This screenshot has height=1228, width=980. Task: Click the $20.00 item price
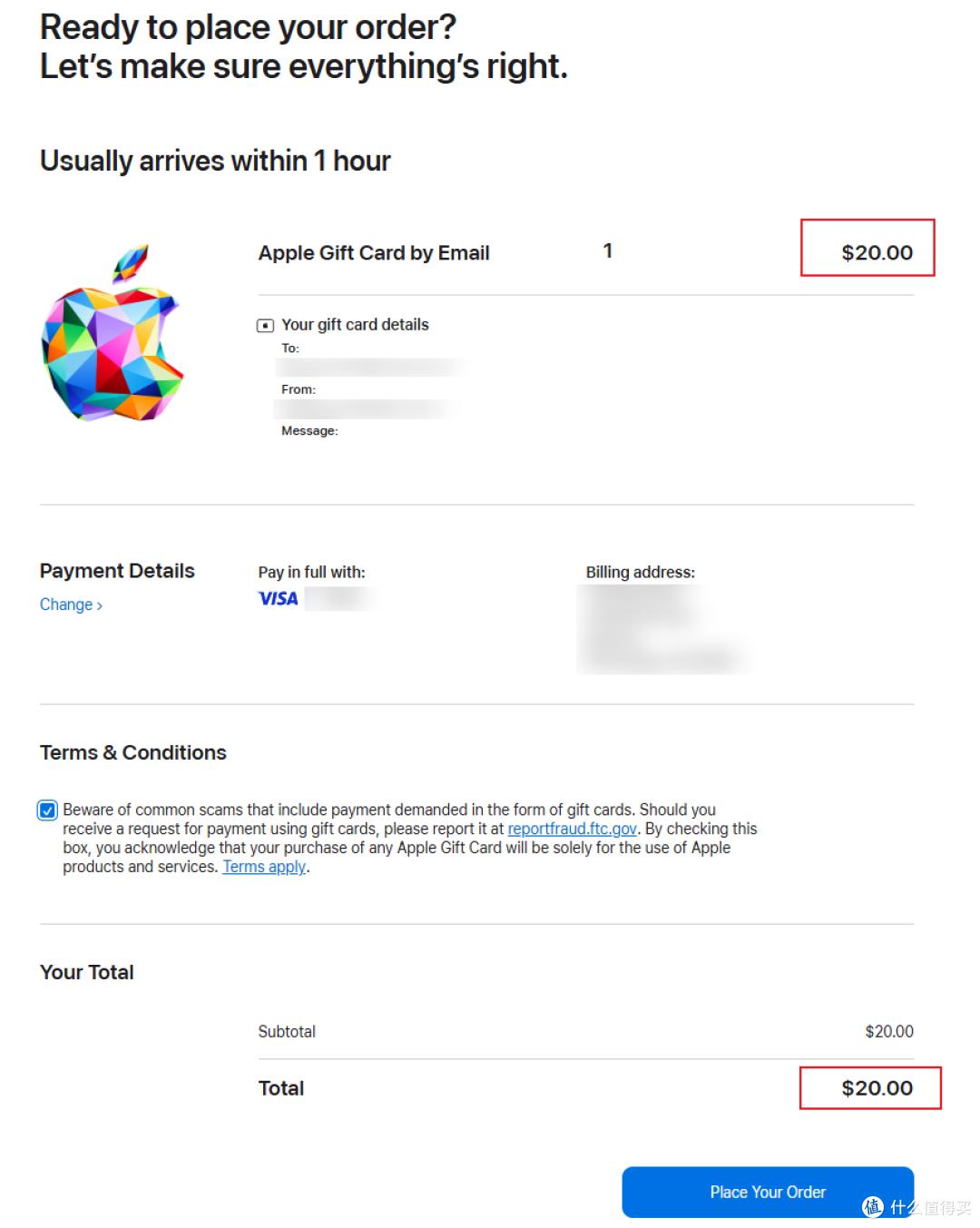tap(877, 252)
